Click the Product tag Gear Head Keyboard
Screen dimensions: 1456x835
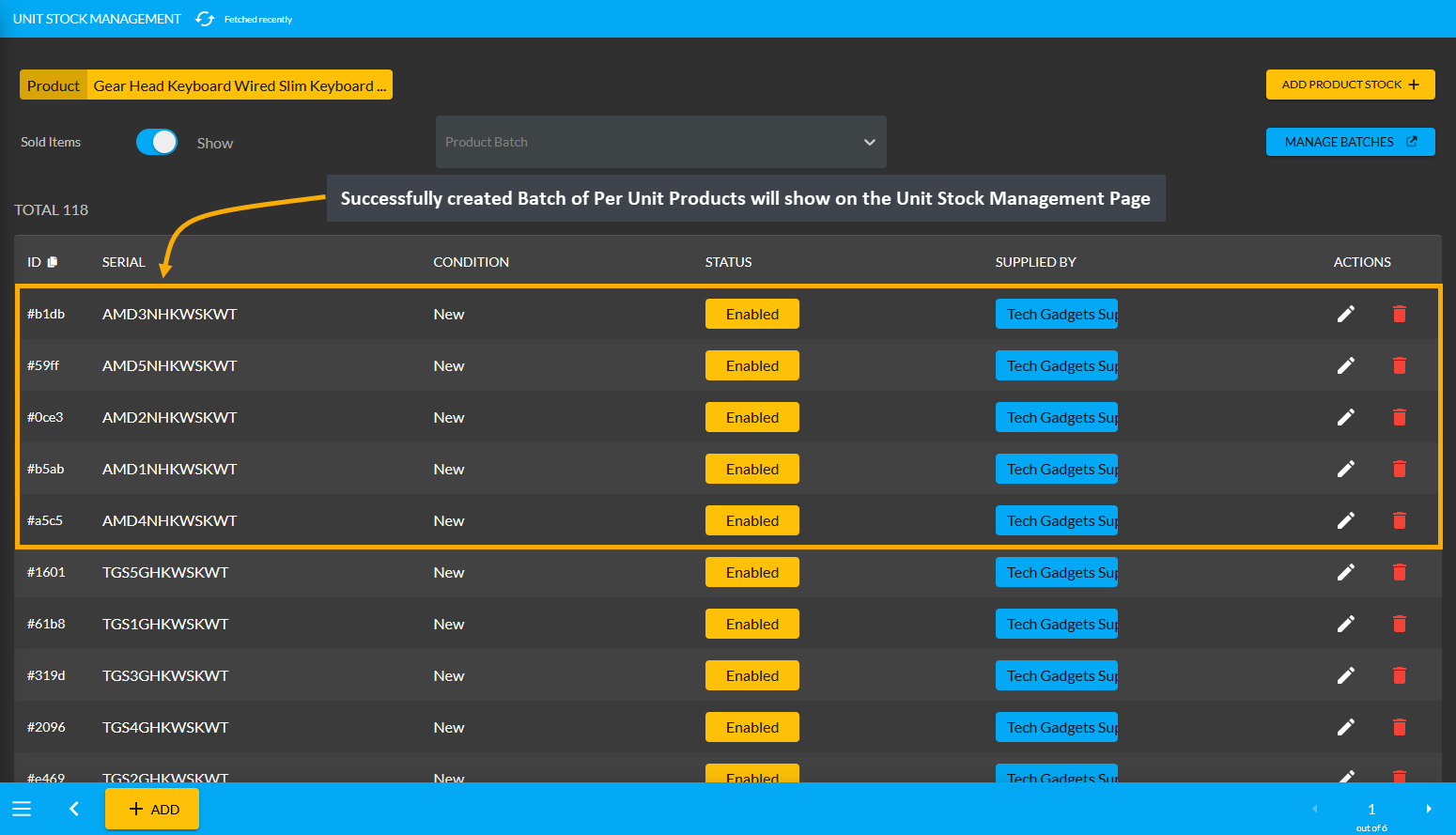click(x=206, y=85)
